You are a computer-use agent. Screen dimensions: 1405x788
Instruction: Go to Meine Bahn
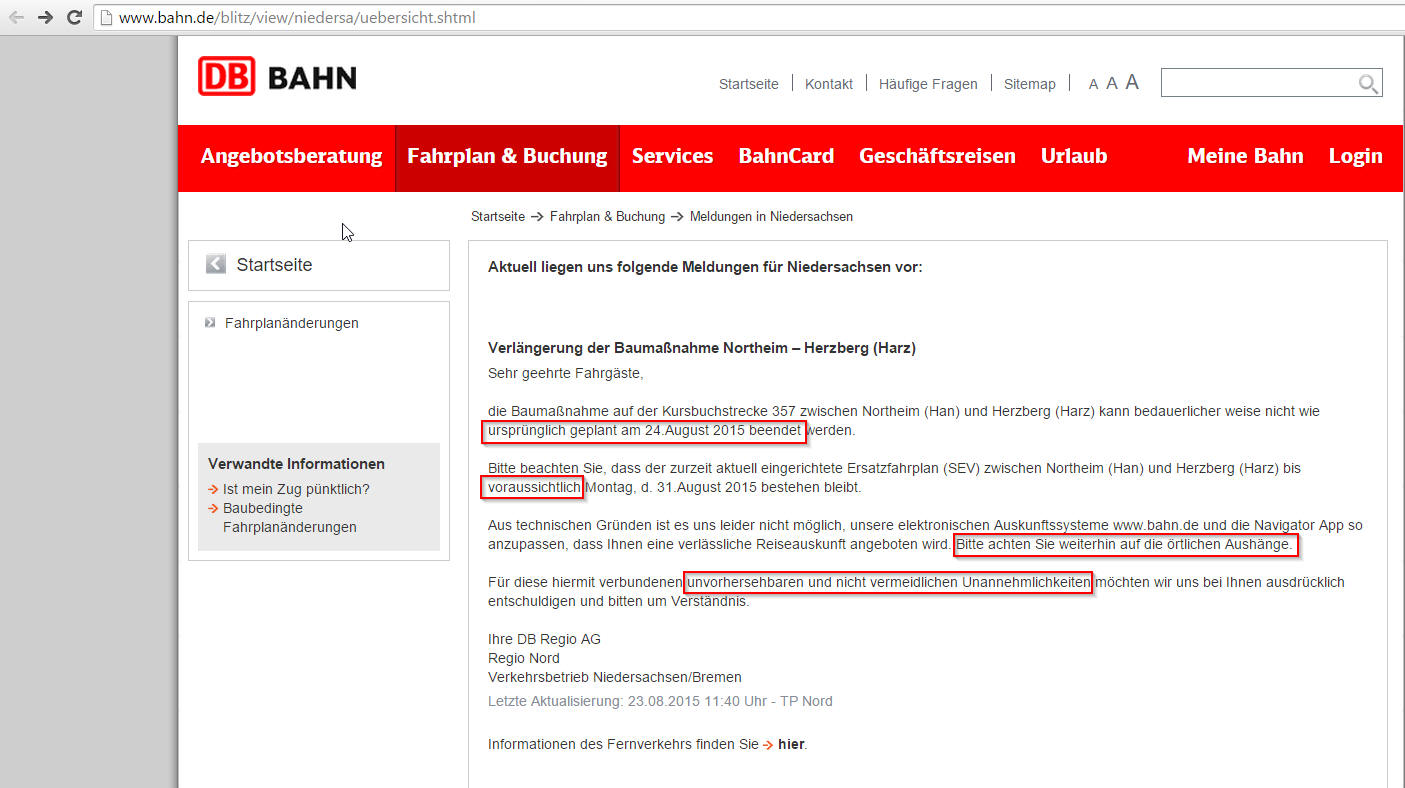[x=1245, y=157]
